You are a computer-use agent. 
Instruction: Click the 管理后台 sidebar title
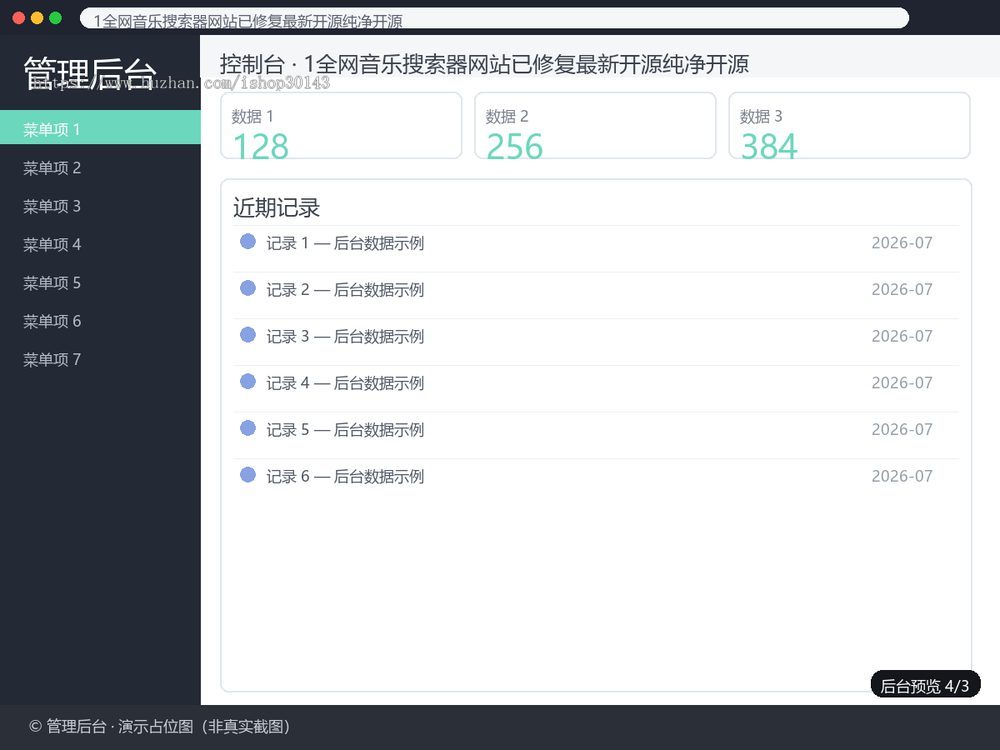[x=90, y=73]
